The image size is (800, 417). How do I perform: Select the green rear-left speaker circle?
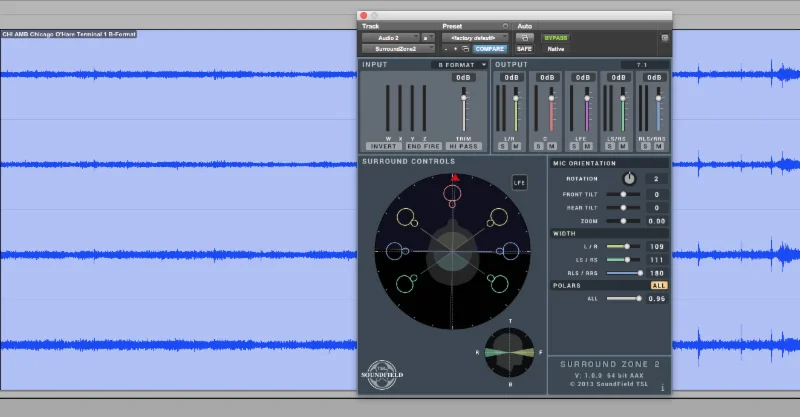coord(405,284)
